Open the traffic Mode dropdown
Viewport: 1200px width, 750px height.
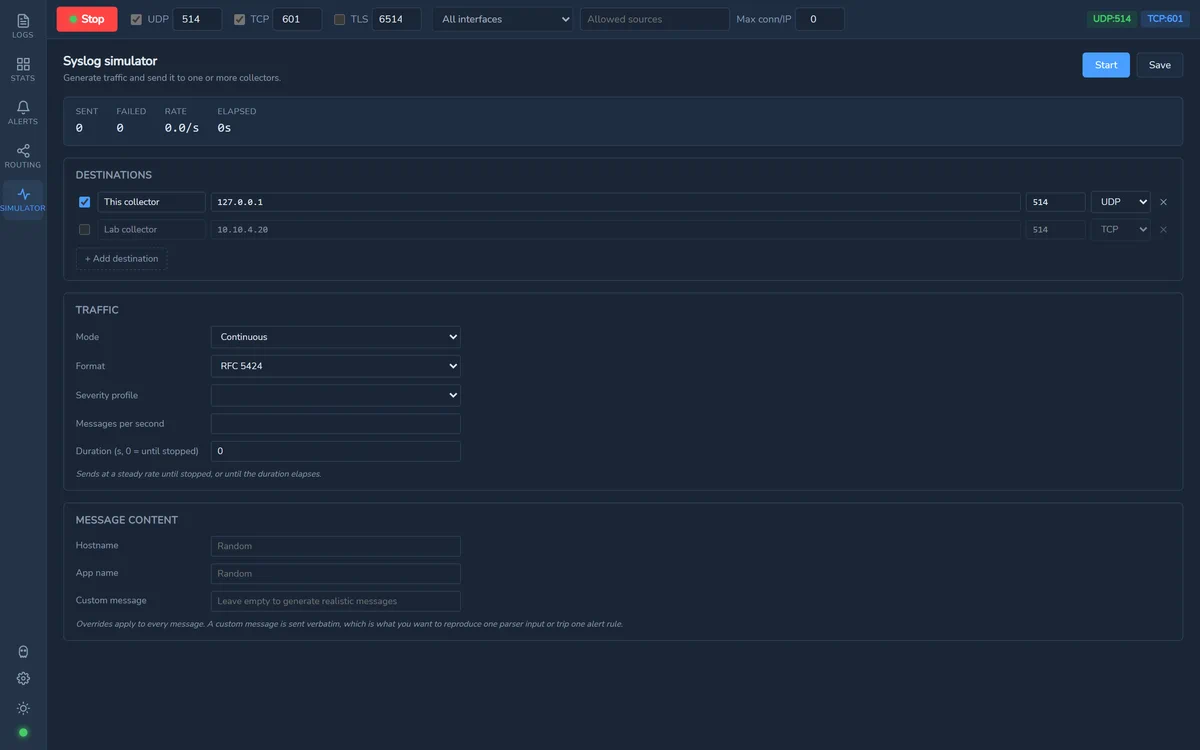coord(336,337)
